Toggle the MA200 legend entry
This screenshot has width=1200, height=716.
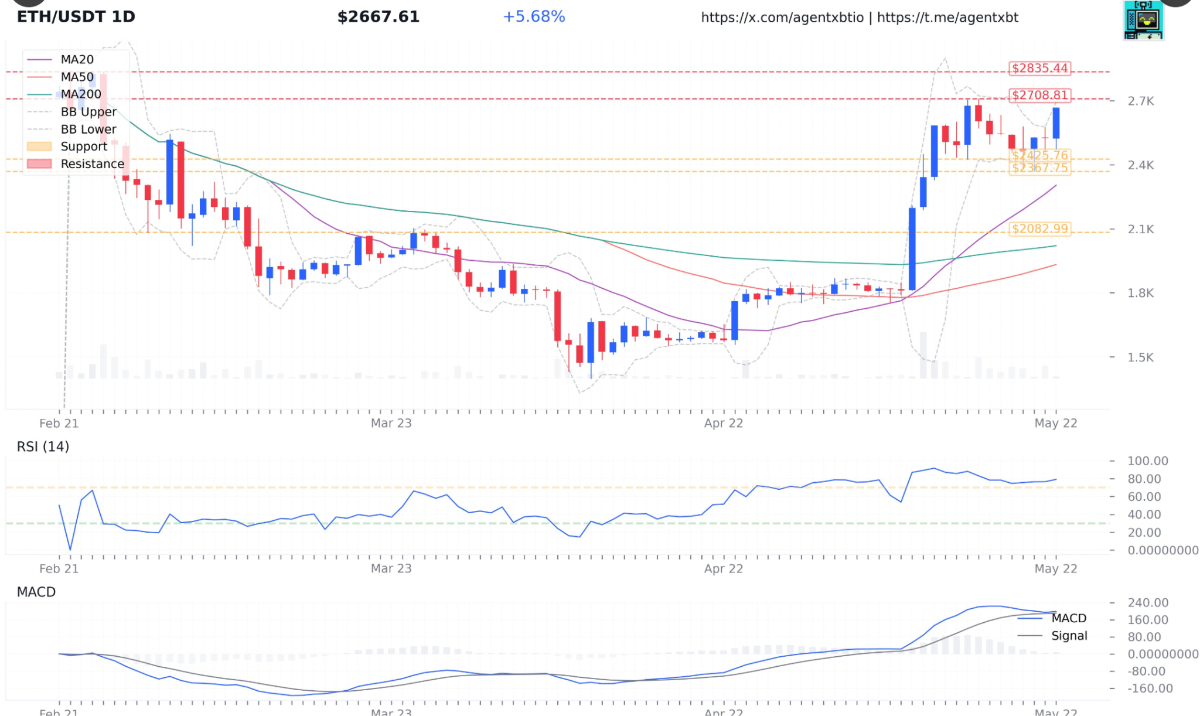pyautogui.click(x=80, y=94)
